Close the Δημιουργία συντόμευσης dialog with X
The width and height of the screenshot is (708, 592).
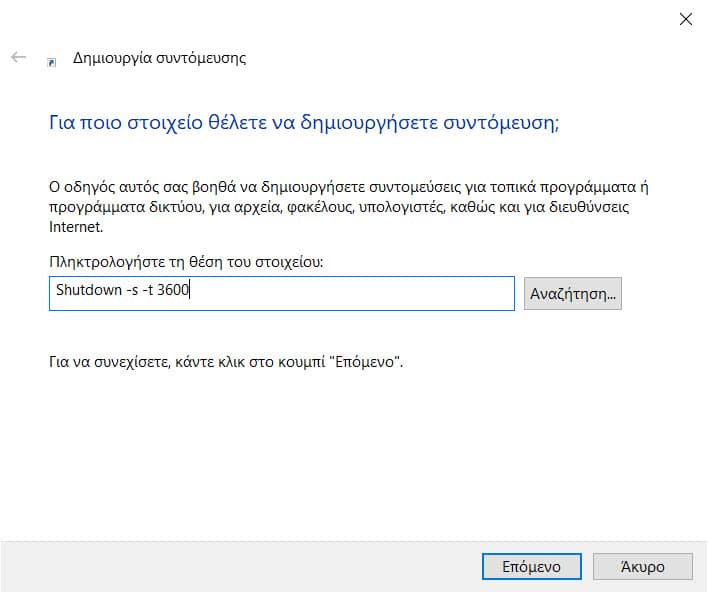685,19
